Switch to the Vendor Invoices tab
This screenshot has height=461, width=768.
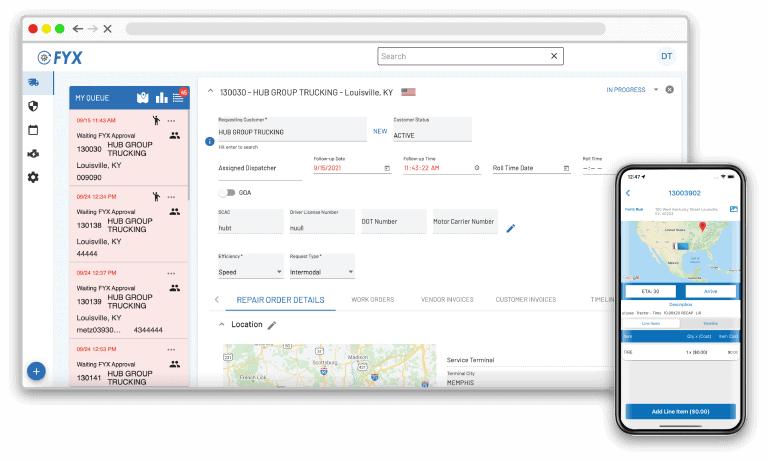click(x=447, y=300)
